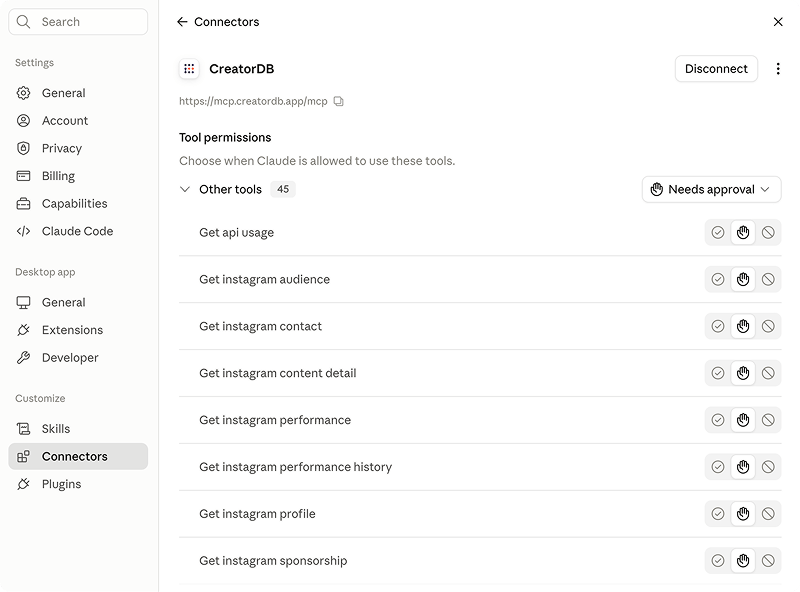Open Extensions settings
Image resolution: width=800 pixels, height=592 pixels.
point(78,330)
